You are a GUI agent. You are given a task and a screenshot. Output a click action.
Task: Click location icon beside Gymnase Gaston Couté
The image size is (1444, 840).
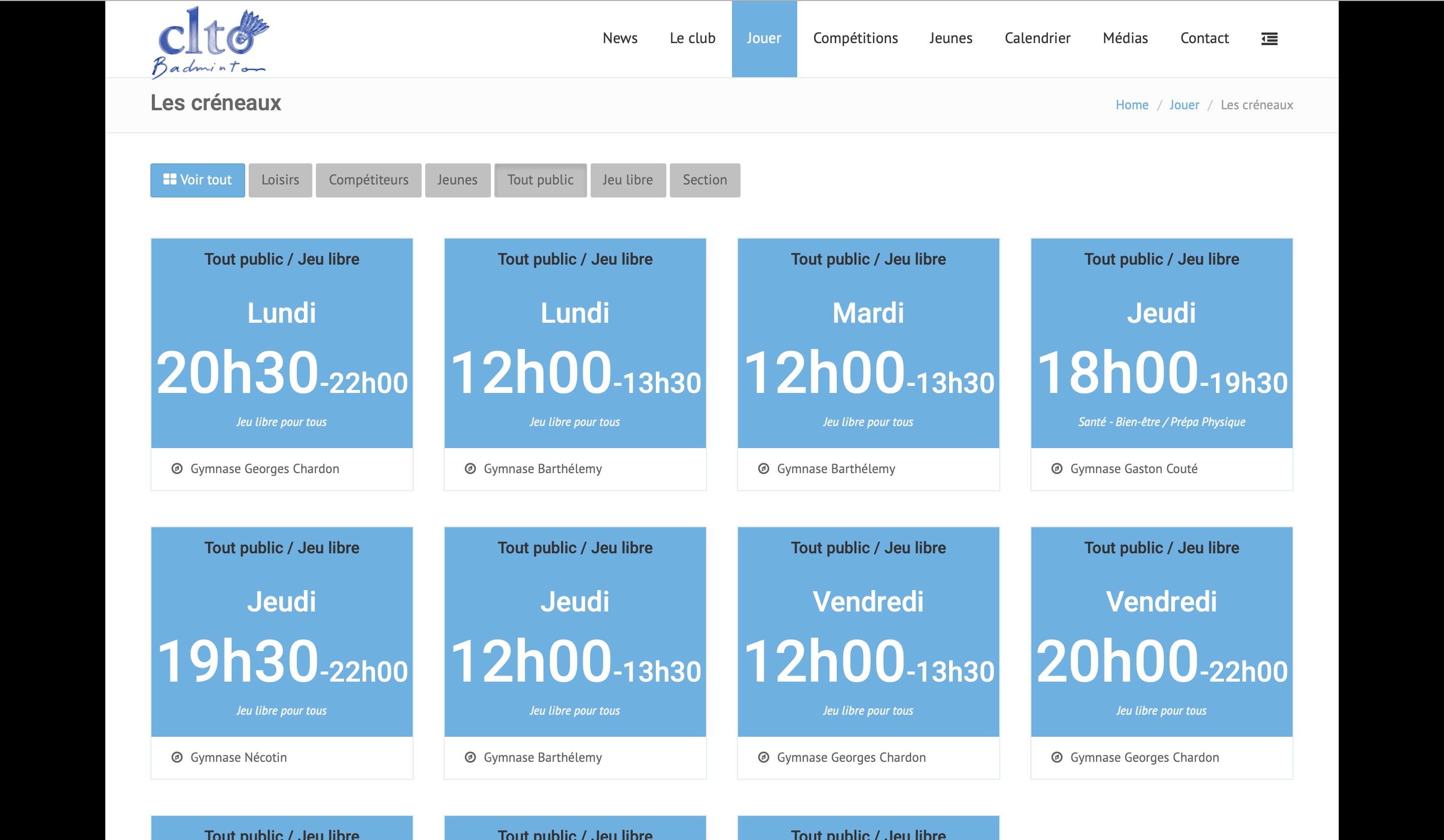(1056, 469)
